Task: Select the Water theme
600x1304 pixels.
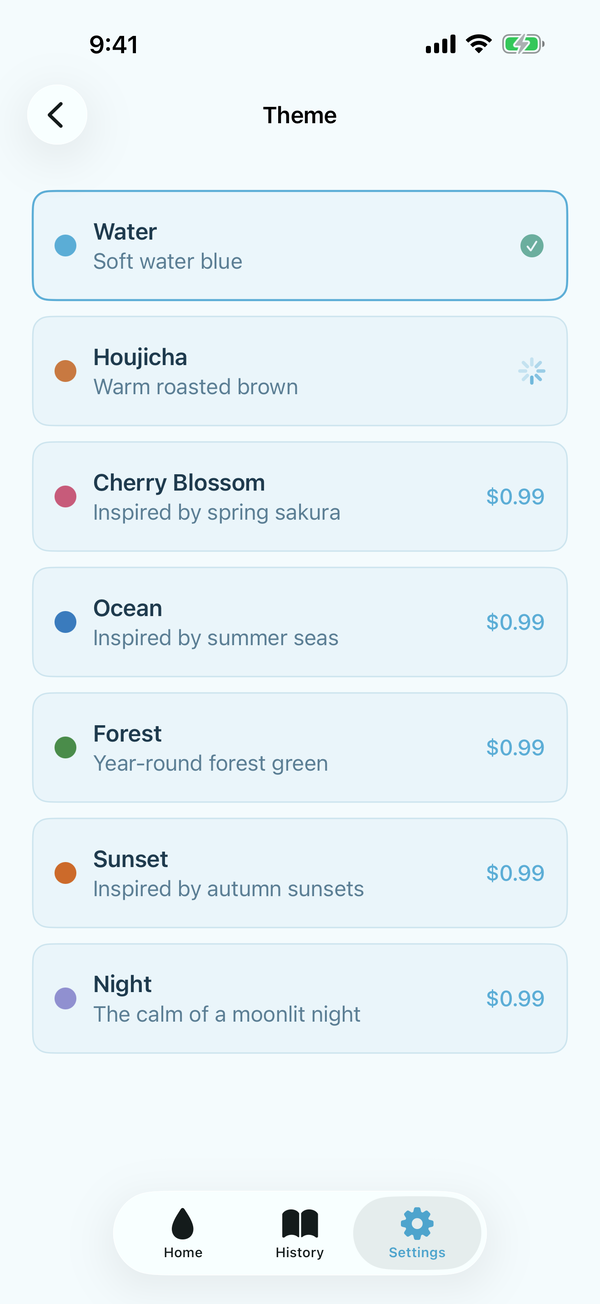Action: click(300, 245)
